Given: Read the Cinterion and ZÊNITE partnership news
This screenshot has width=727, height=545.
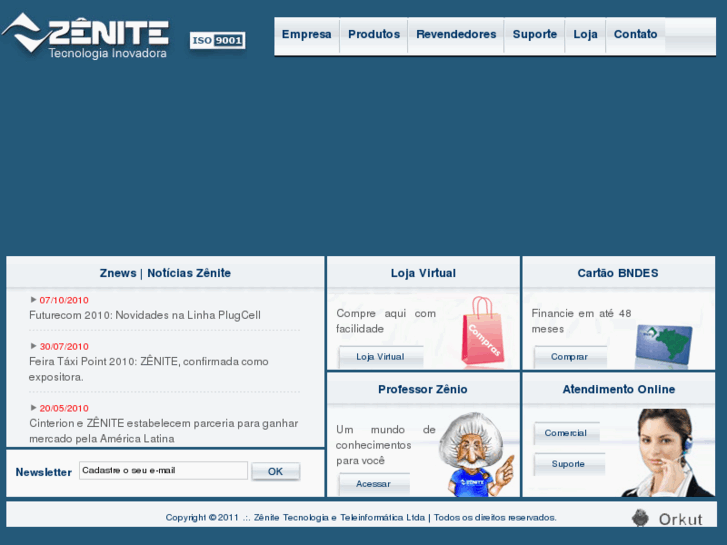Looking at the screenshot, I should coord(163,431).
